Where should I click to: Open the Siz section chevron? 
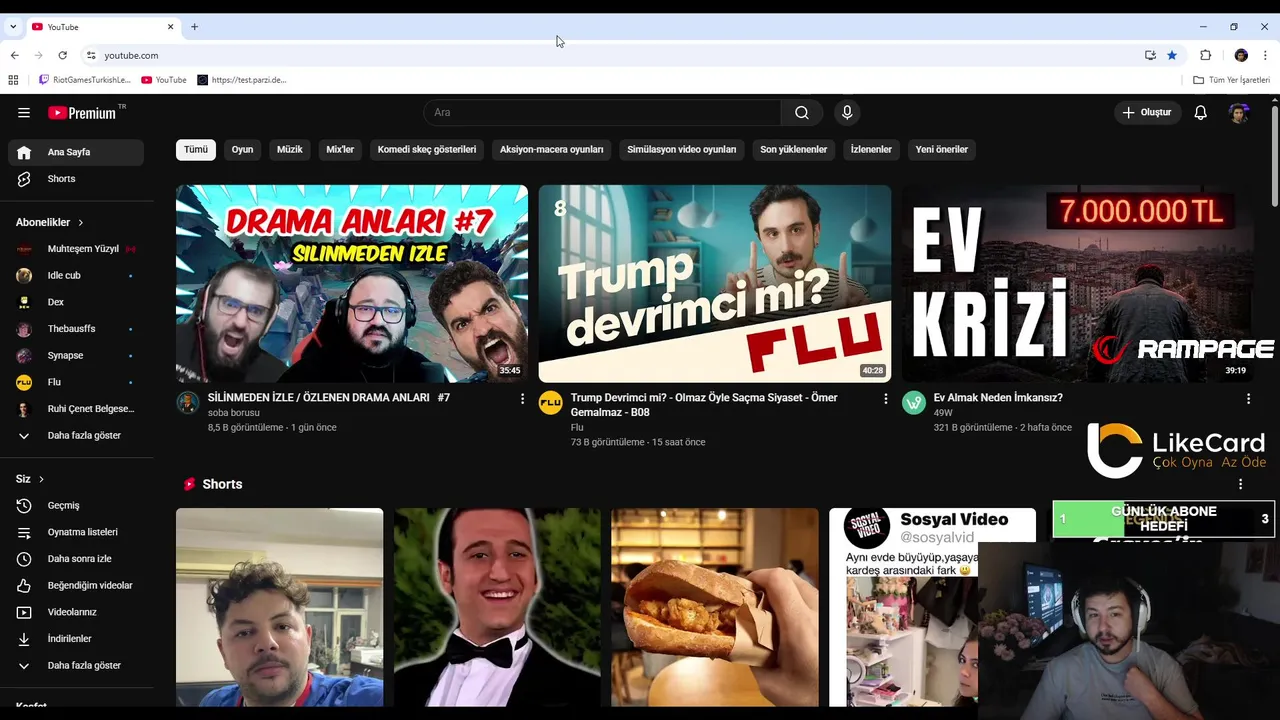pyautogui.click(x=41, y=480)
